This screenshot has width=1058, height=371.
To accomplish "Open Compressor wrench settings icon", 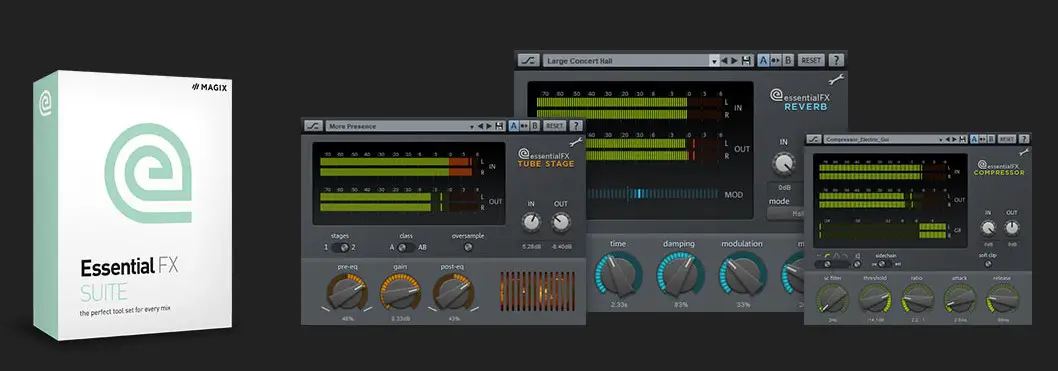I will coord(1024,152).
